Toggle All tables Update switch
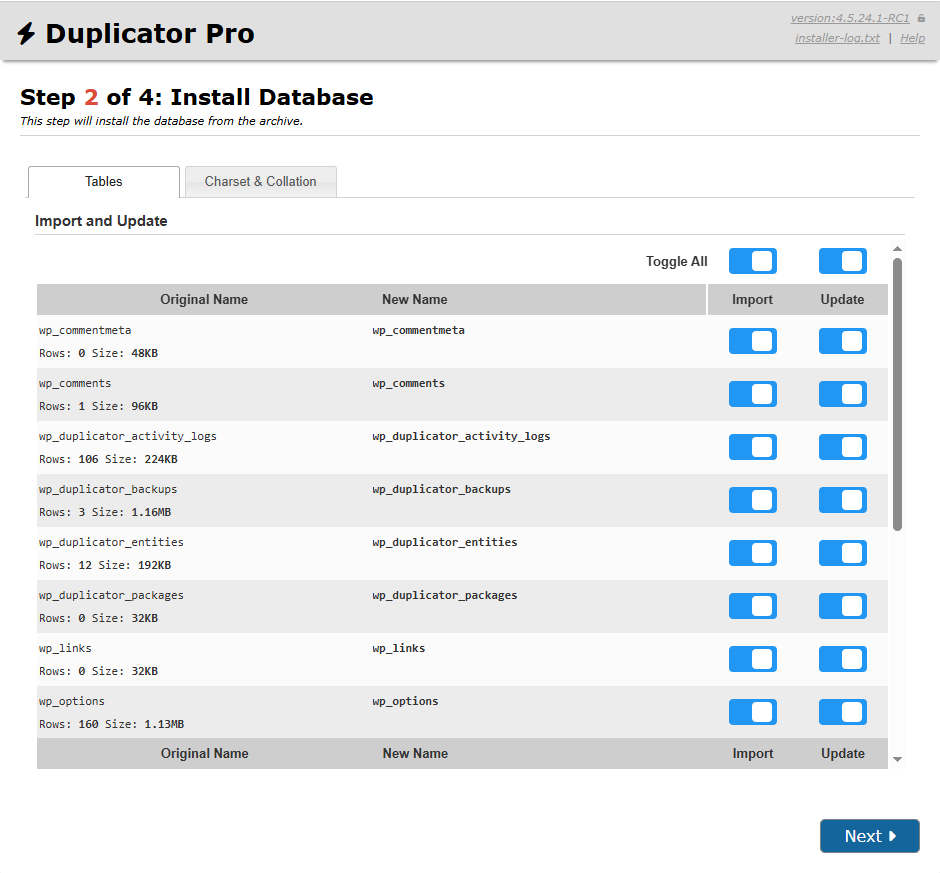Image resolution: width=940 pixels, height=873 pixels. point(842,261)
